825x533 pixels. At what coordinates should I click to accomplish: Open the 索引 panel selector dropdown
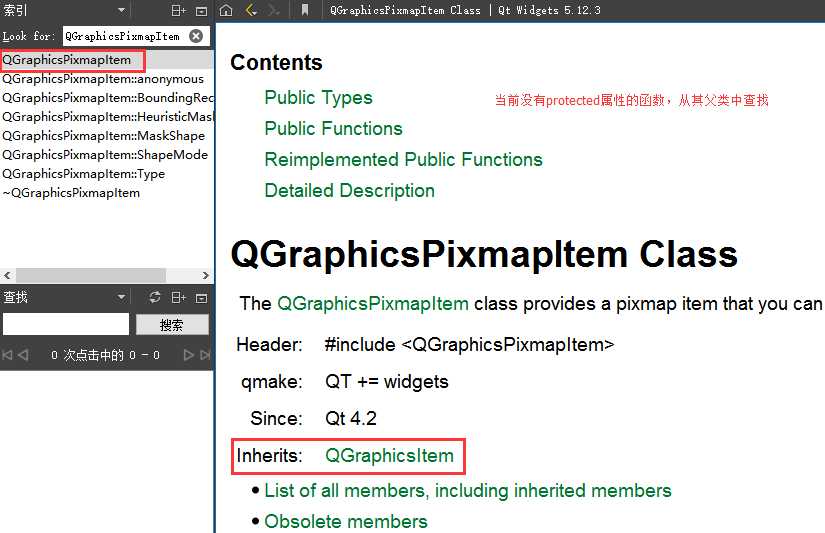[122, 10]
